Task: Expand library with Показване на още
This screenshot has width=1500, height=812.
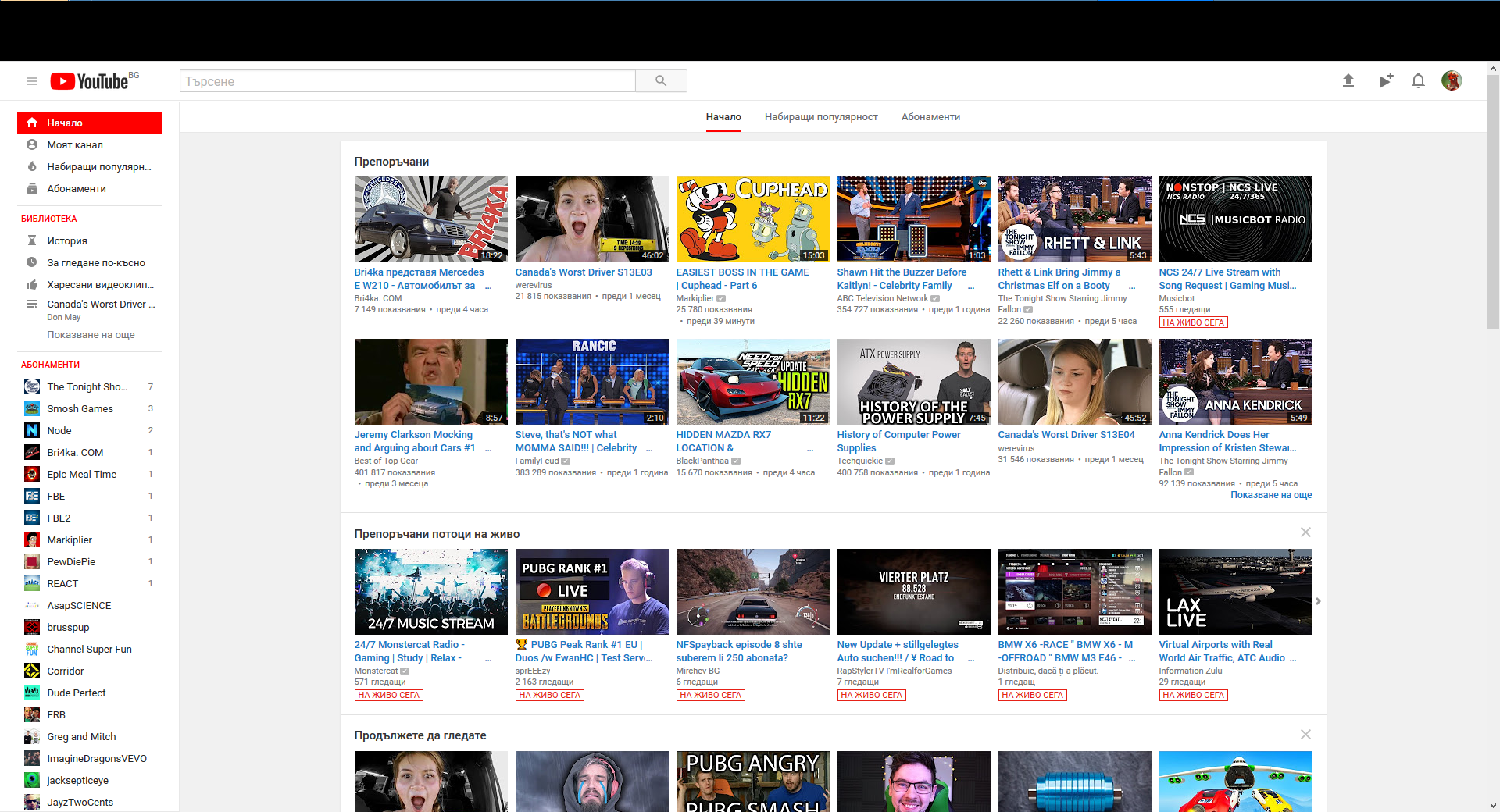Action: [x=91, y=334]
